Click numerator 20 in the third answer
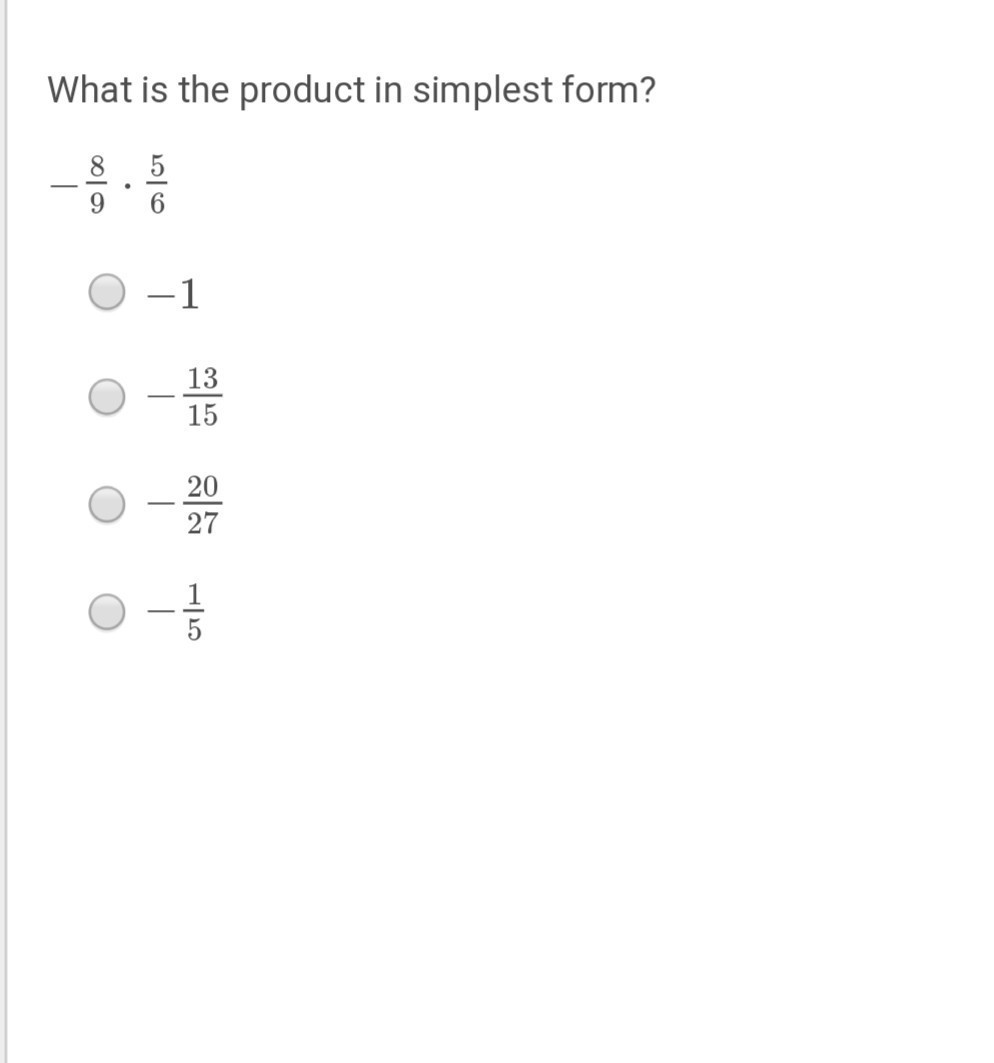 click(203, 487)
